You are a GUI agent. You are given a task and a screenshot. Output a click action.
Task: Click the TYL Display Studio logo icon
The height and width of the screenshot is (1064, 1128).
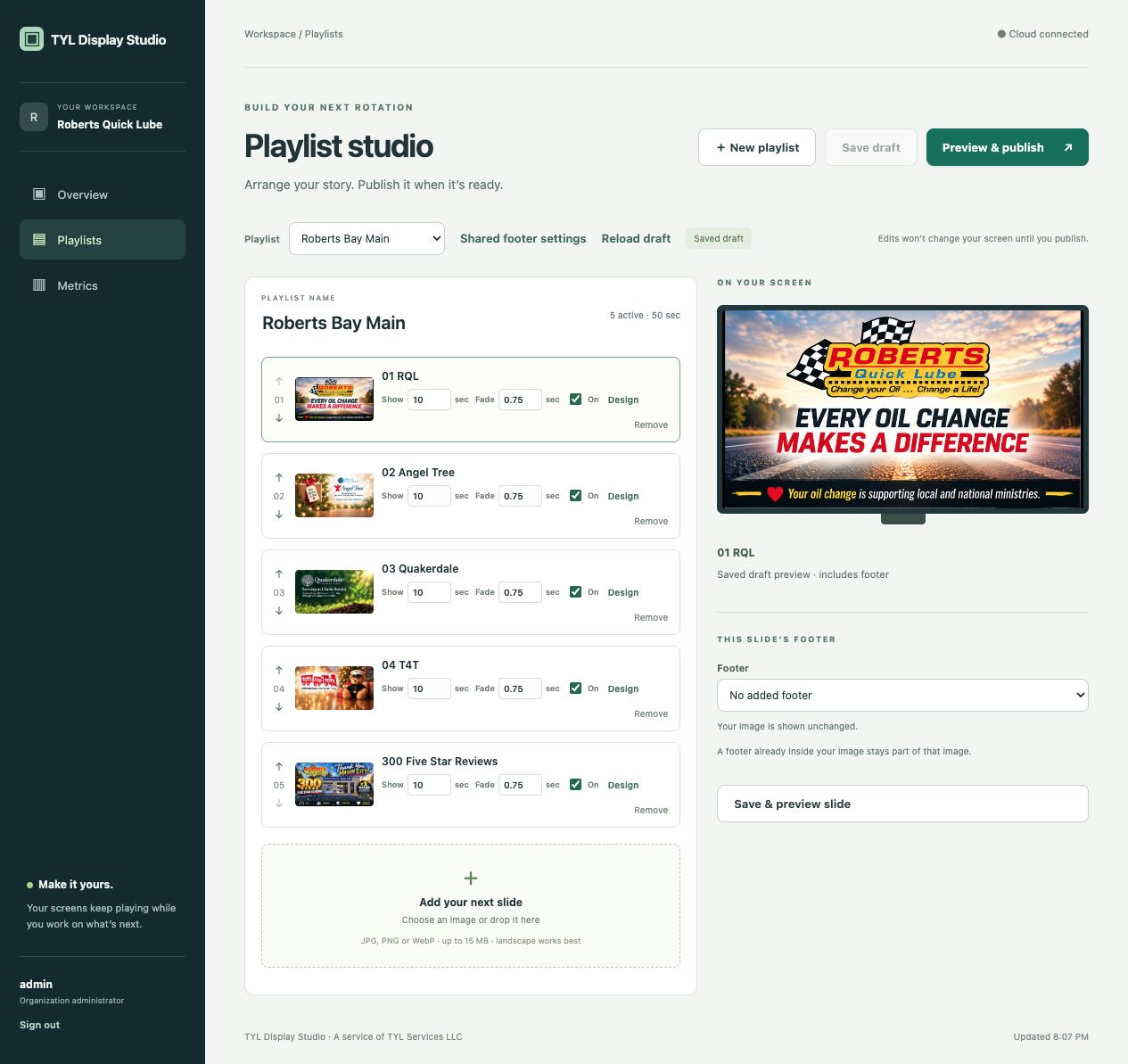31,39
